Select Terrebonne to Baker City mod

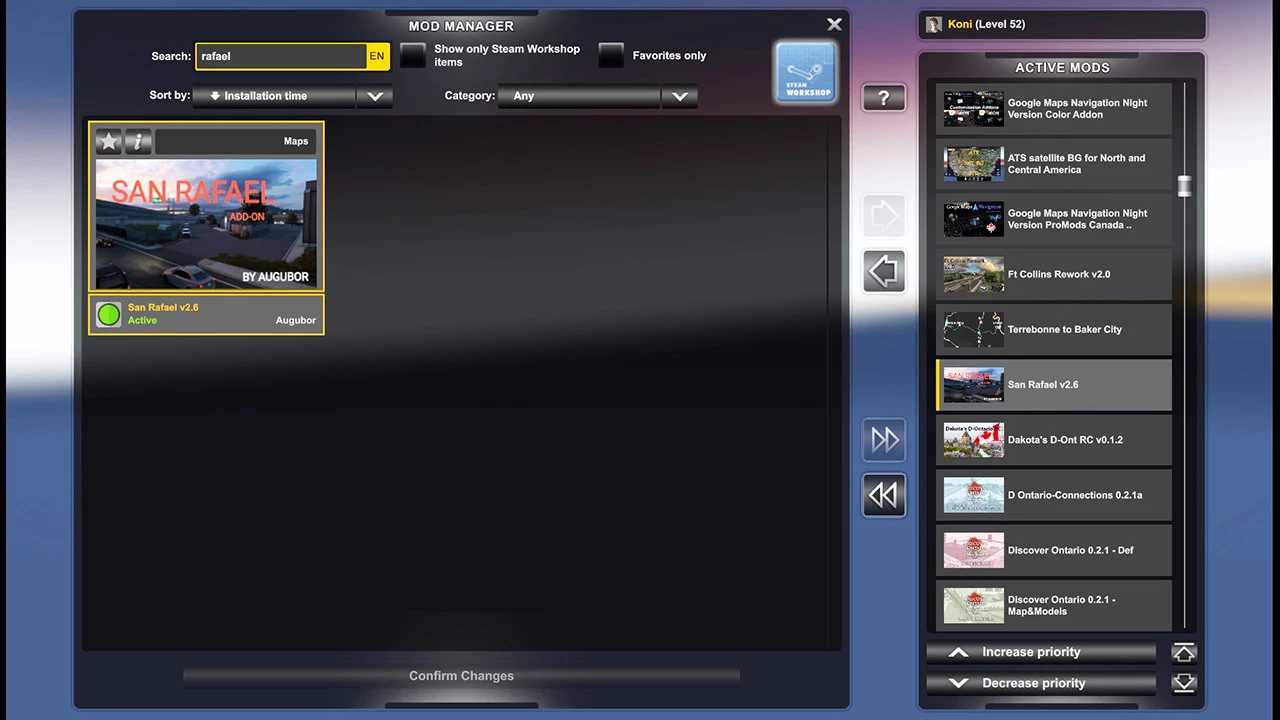(1054, 330)
